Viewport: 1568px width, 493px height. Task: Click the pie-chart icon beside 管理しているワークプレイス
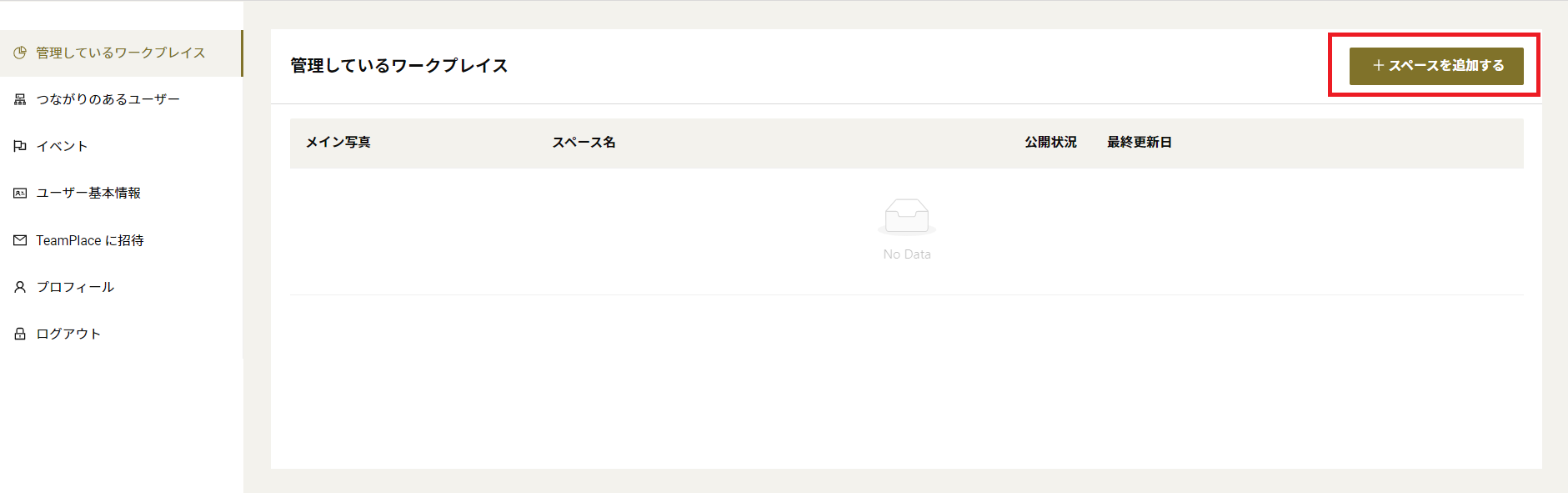coord(20,53)
